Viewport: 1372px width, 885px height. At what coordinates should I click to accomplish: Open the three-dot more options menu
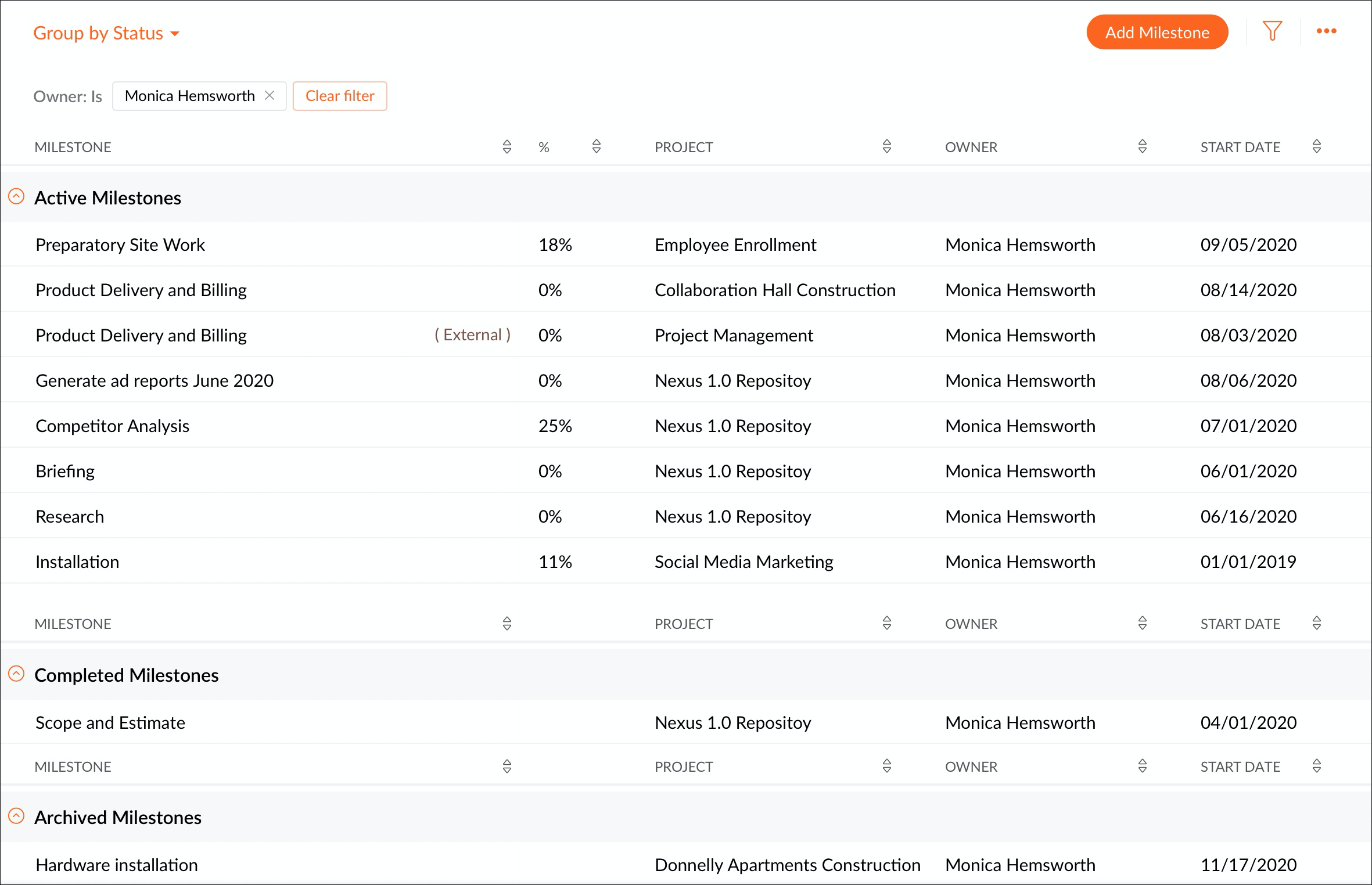[x=1326, y=31]
